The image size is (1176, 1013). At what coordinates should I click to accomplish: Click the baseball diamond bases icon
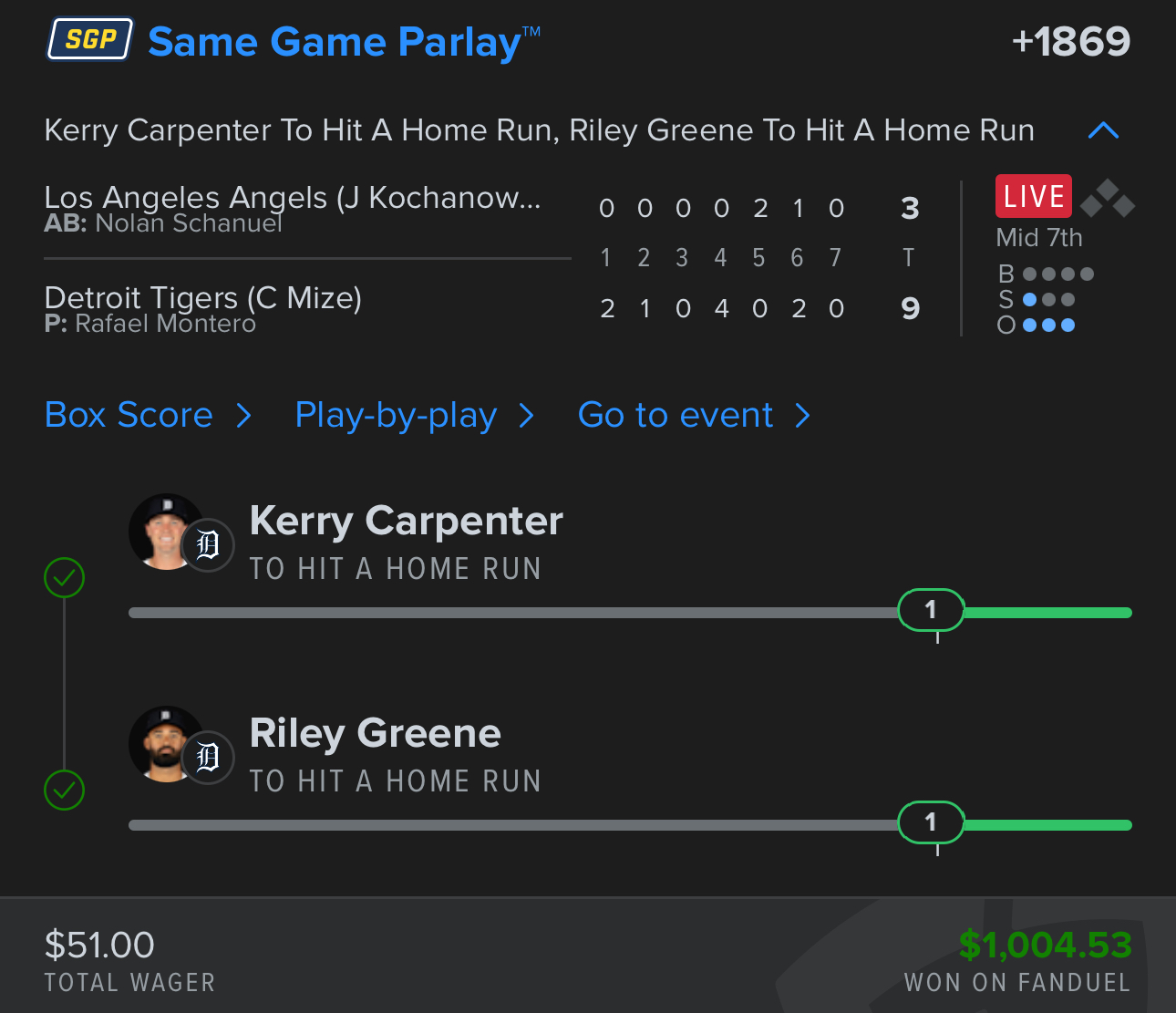(x=1107, y=198)
